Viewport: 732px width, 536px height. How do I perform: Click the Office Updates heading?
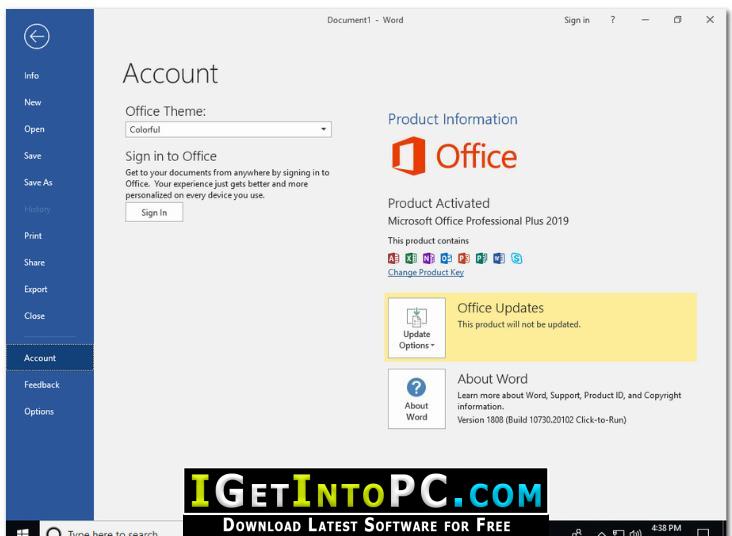pos(500,308)
